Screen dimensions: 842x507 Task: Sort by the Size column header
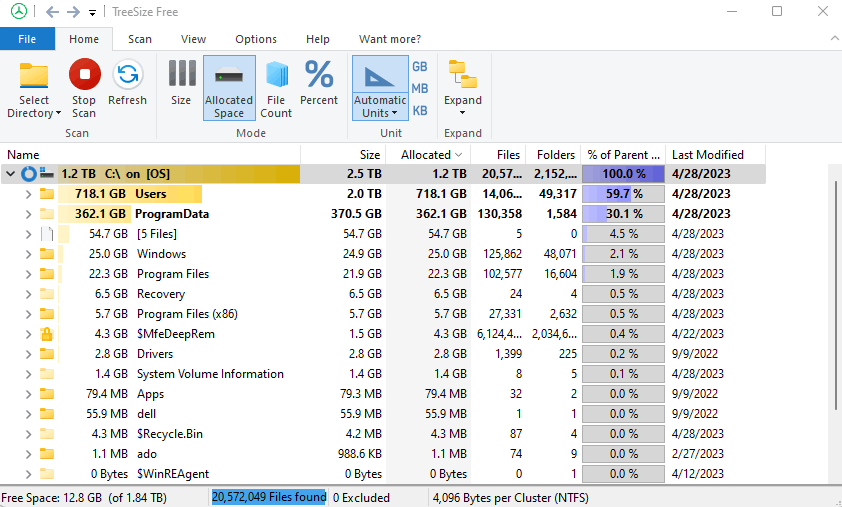(x=343, y=155)
